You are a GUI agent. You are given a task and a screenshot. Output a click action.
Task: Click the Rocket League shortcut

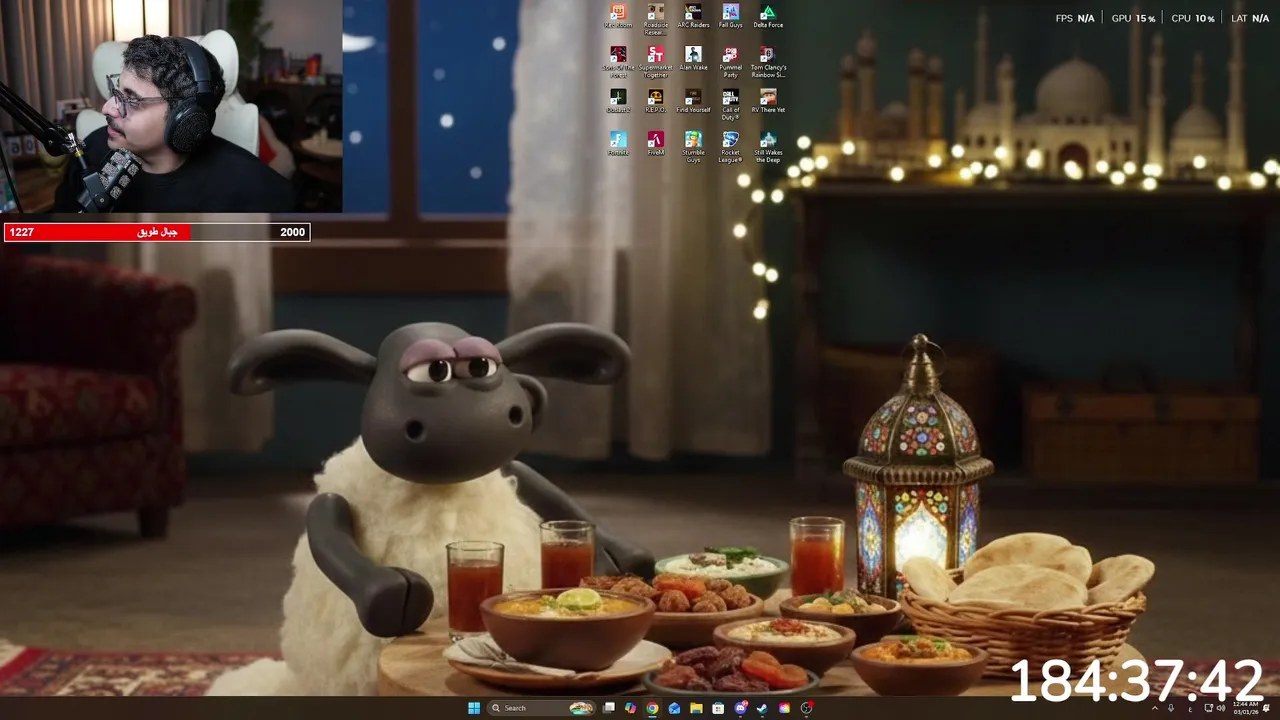(x=730, y=146)
